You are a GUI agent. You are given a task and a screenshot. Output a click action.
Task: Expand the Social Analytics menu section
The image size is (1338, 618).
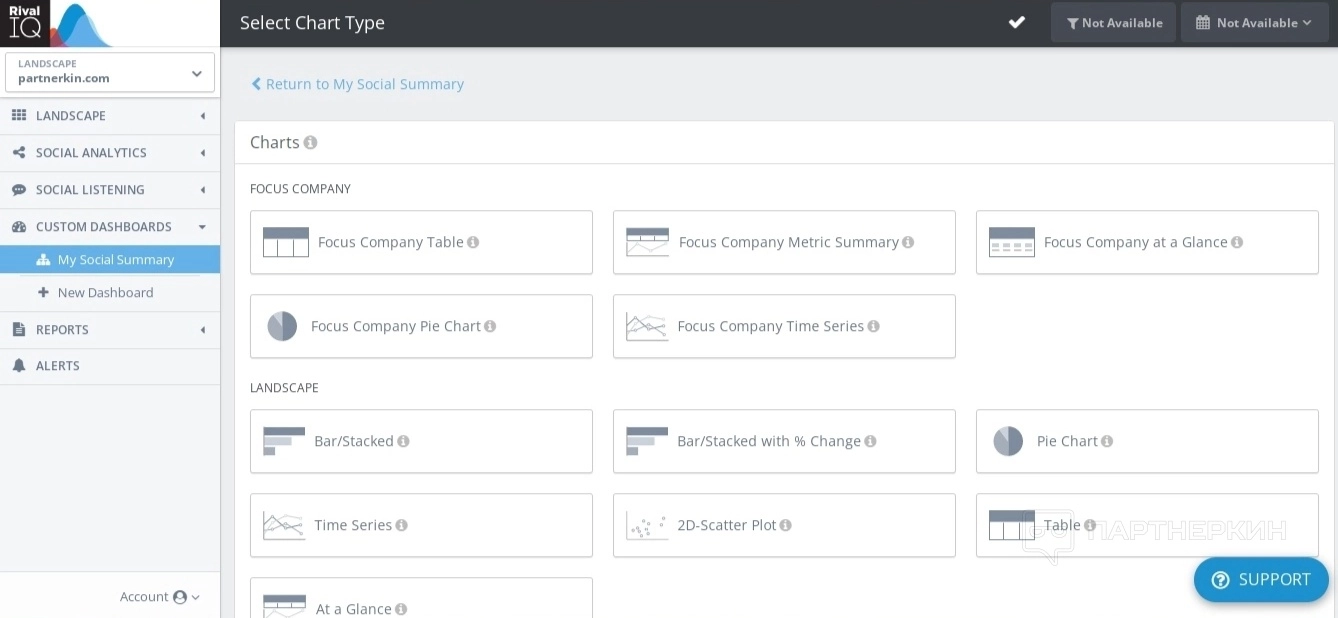110,153
